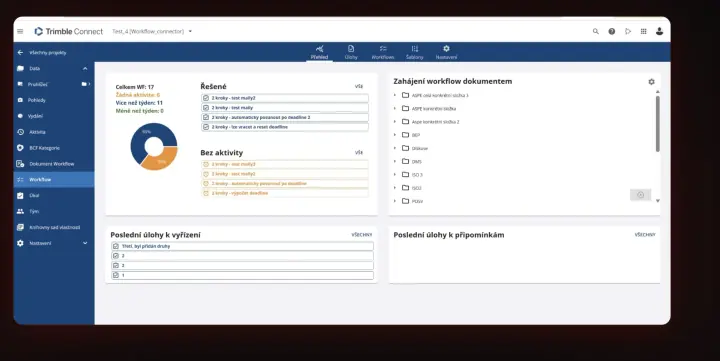The width and height of the screenshot is (720, 361).
Task: Expand the ISO 3 folder arrow
Action: point(395,175)
